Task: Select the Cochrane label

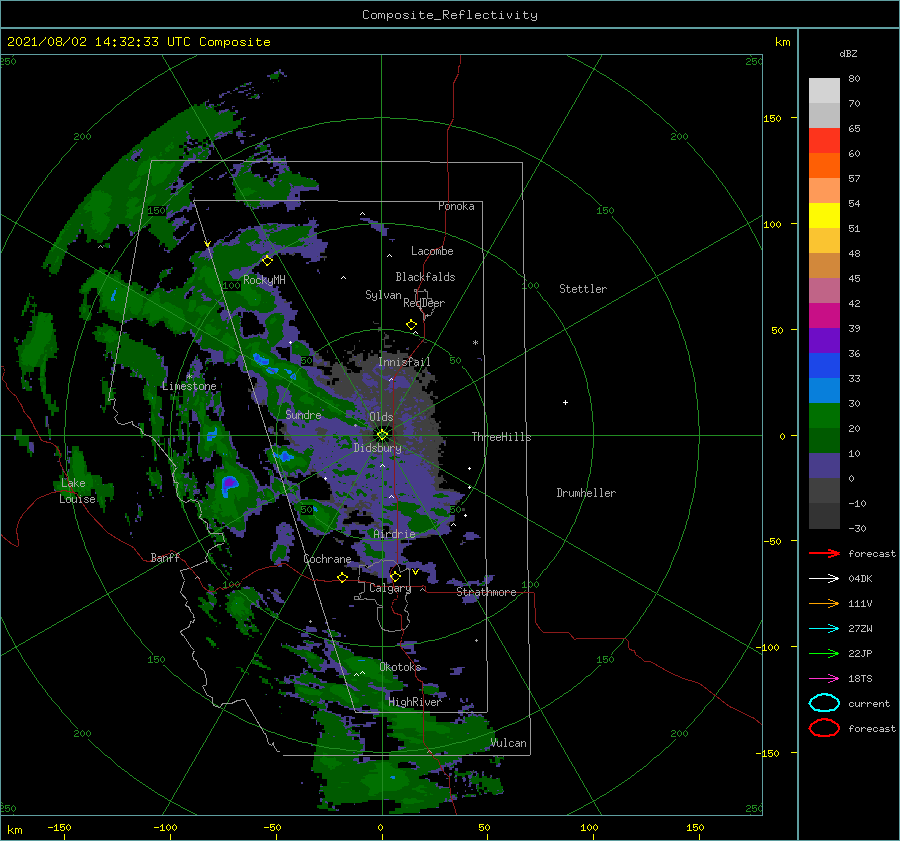Action: 327,559
